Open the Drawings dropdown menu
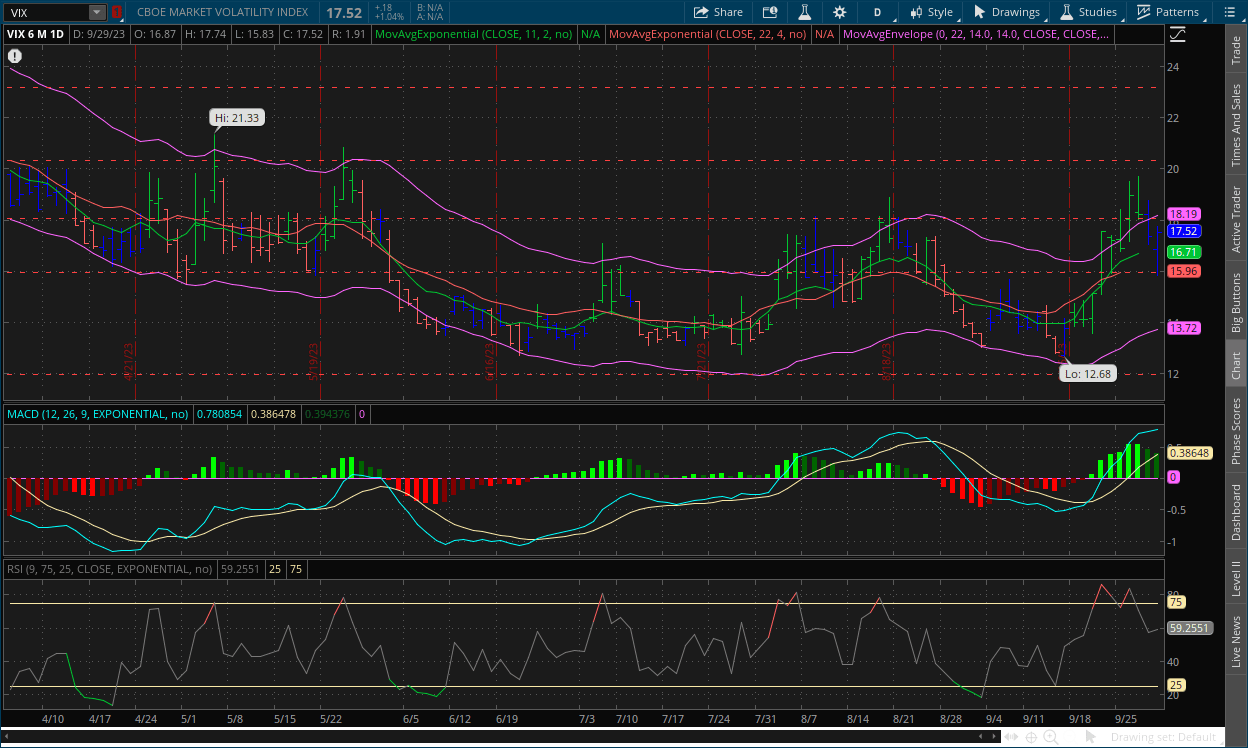The image size is (1248, 748). [x=1007, y=12]
